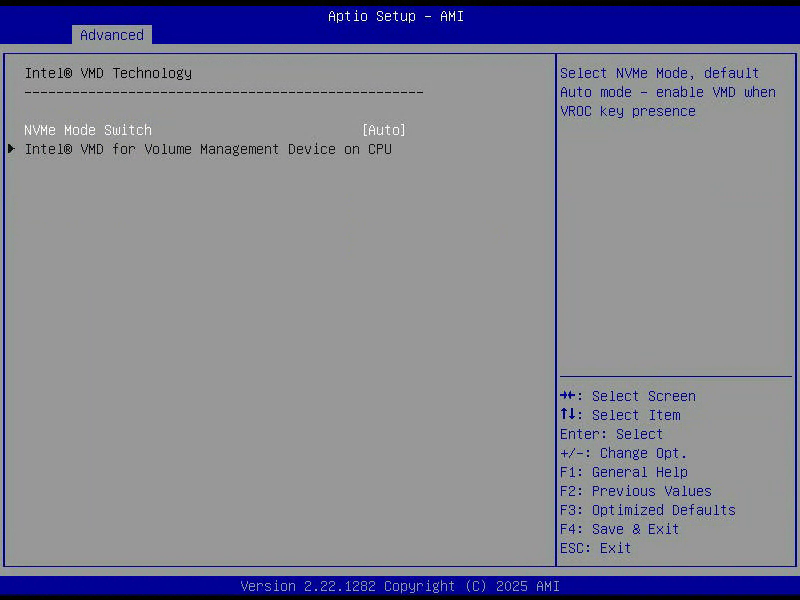Viewport: 800px width, 600px height.
Task: Click the F4: Save & Exit hint
Action: click(x=619, y=529)
